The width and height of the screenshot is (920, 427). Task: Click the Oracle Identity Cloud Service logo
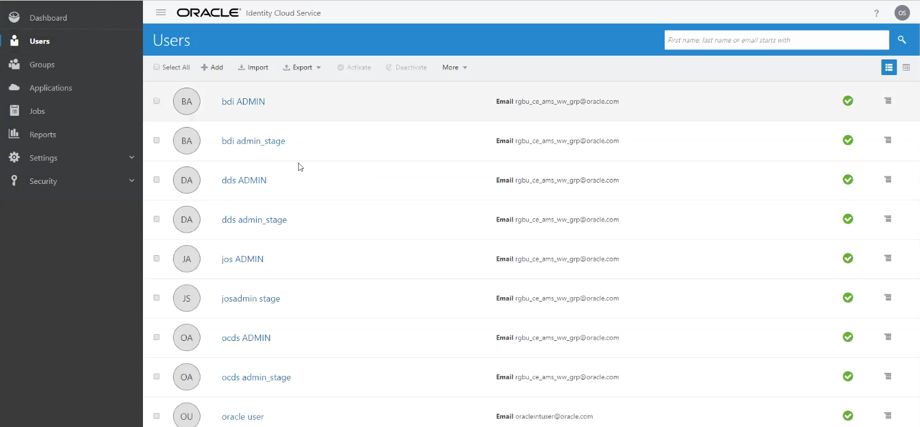tap(248, 13)
